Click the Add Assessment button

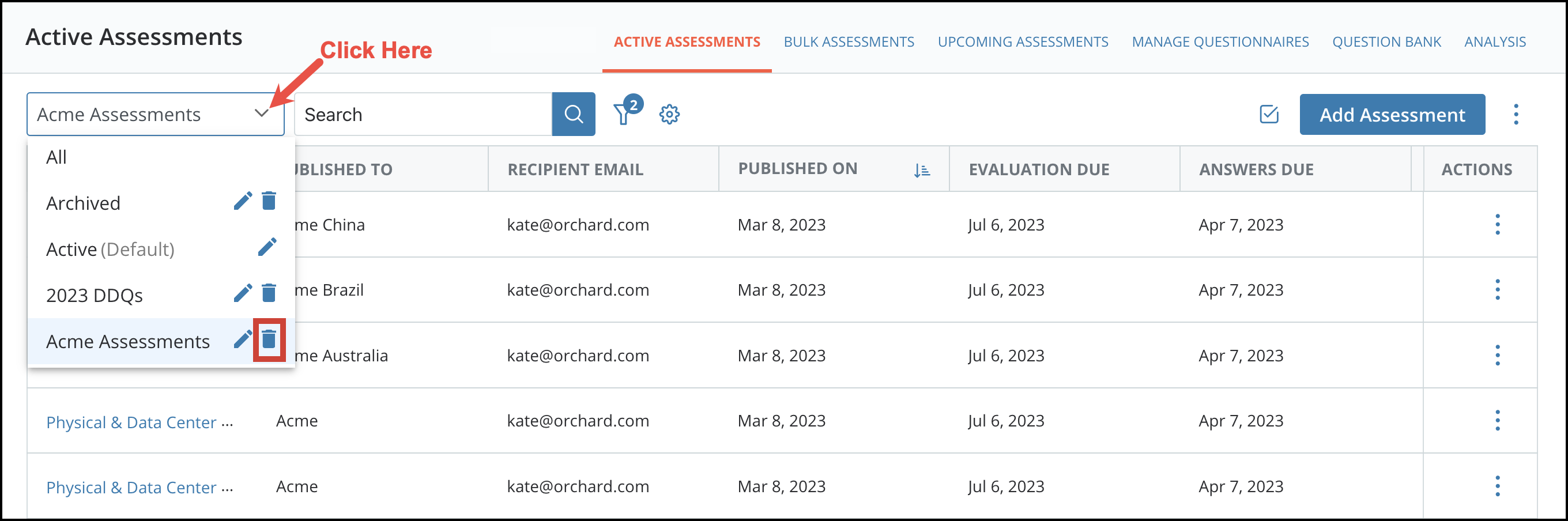[x=1392, y=115]
